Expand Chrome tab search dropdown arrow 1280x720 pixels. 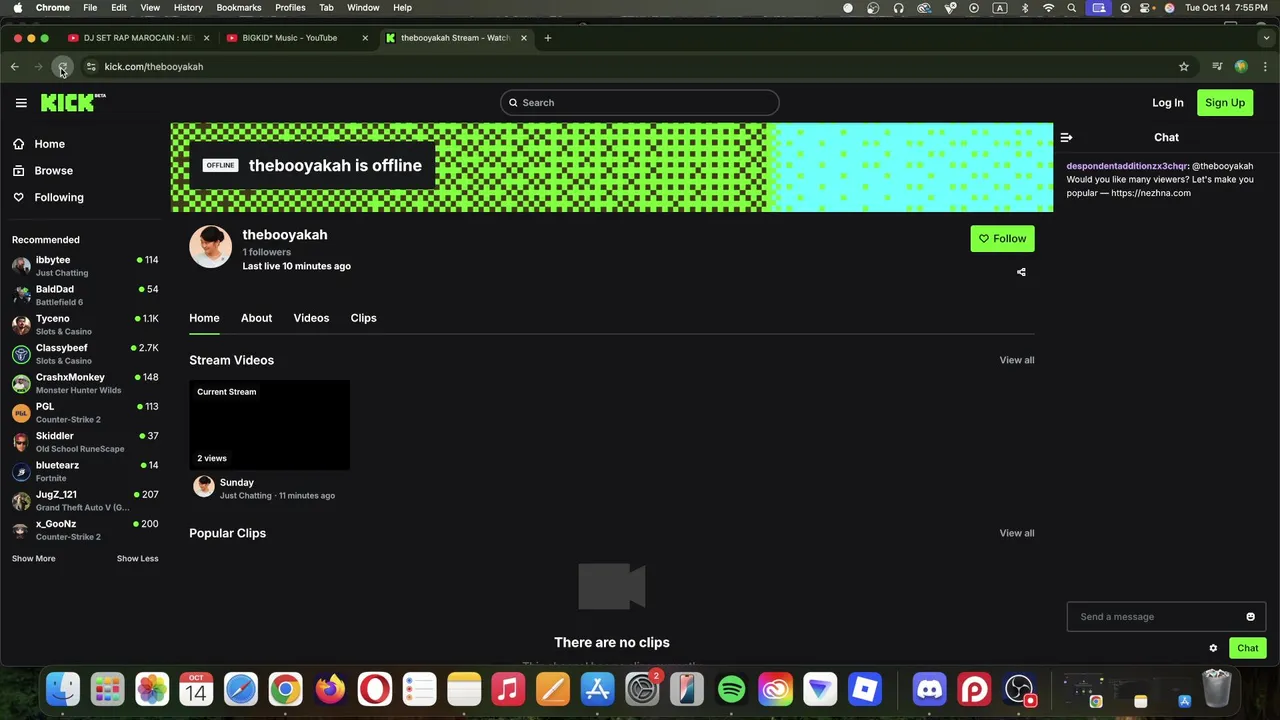coord(1267,38)
